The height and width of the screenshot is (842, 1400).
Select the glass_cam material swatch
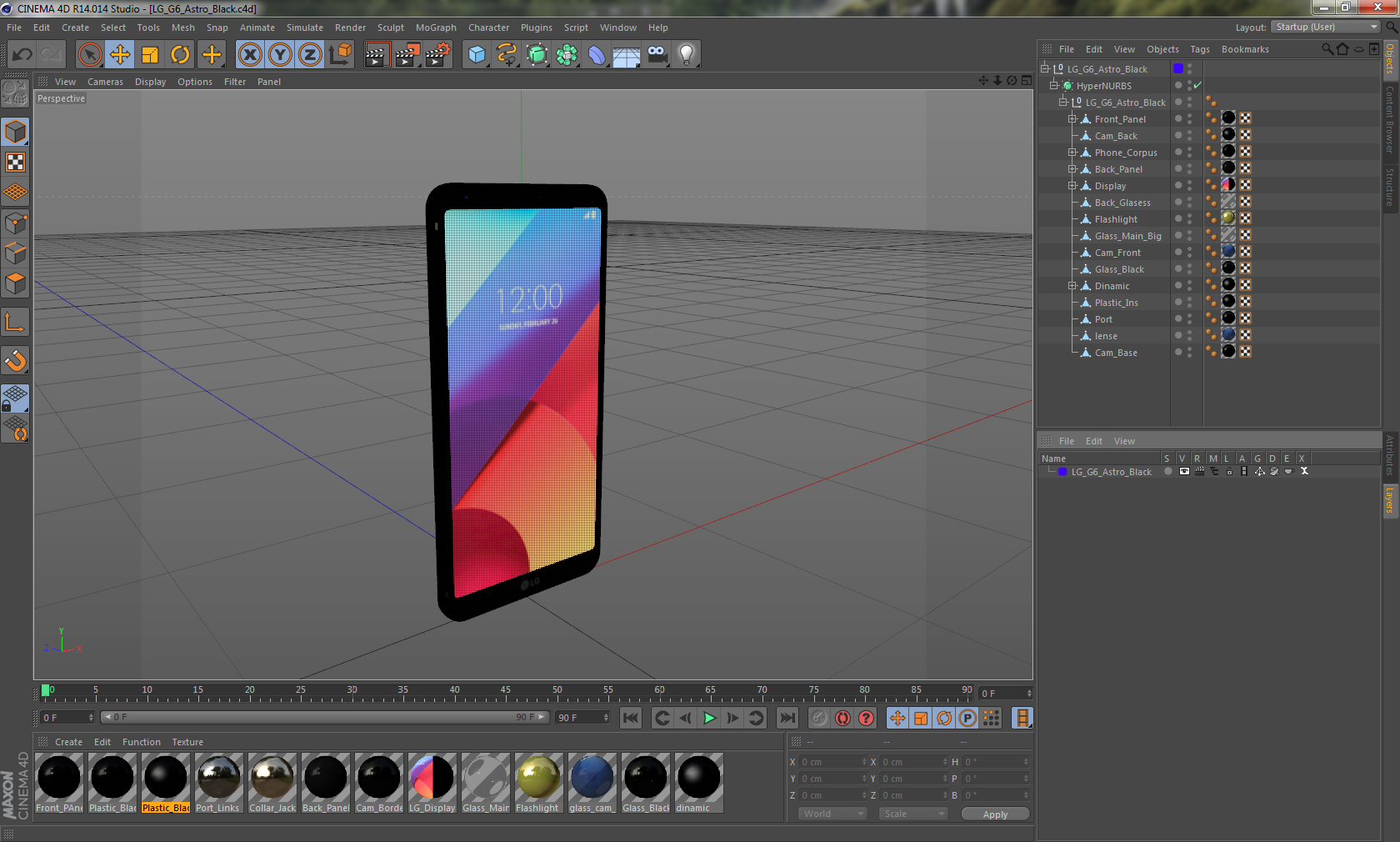[592, 783]
